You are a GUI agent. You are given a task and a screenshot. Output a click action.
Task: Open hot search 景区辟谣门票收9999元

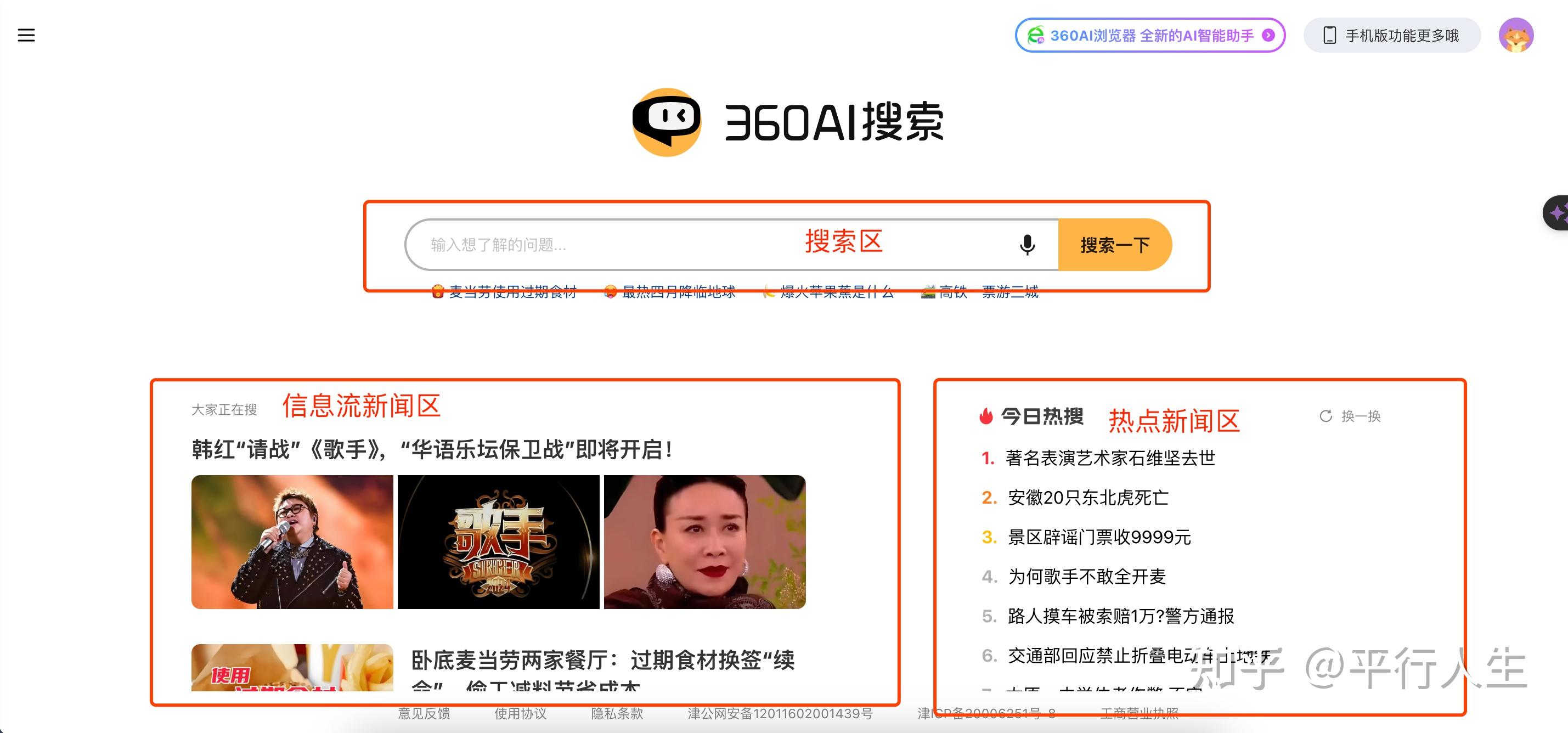pyautogui.click(x=1099, y=538)
